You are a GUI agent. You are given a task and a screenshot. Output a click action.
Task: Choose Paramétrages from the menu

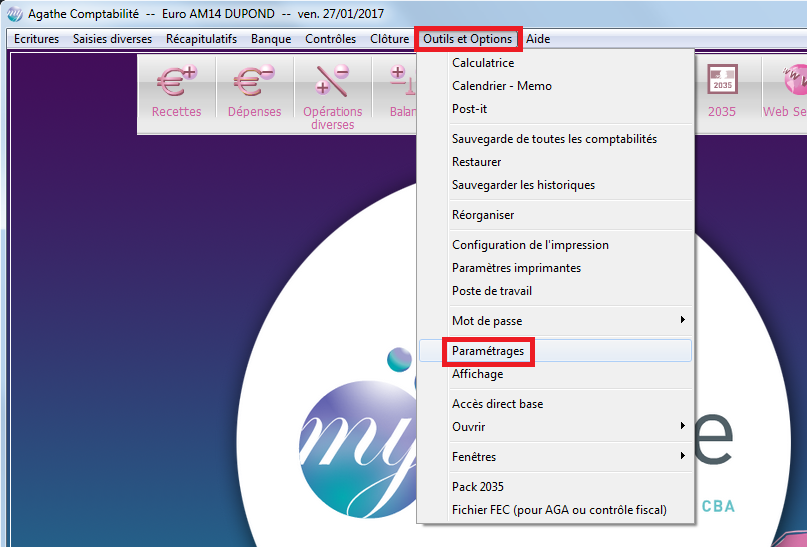click(x=555, y=351)
